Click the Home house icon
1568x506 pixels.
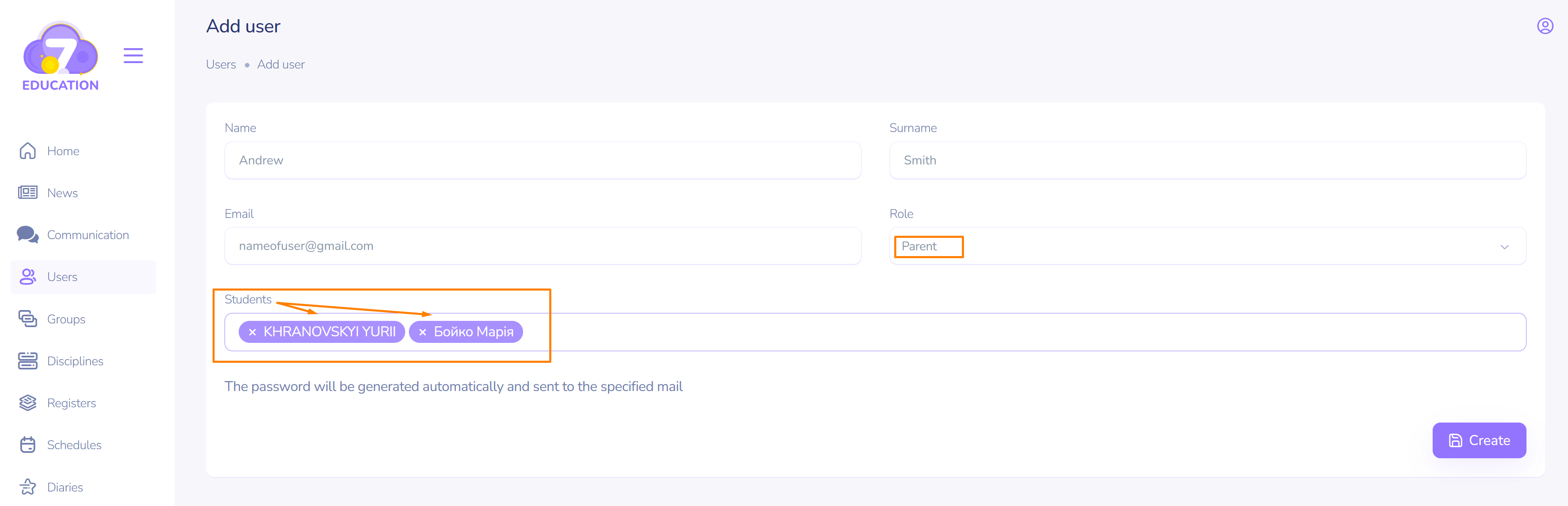(27, 151)
